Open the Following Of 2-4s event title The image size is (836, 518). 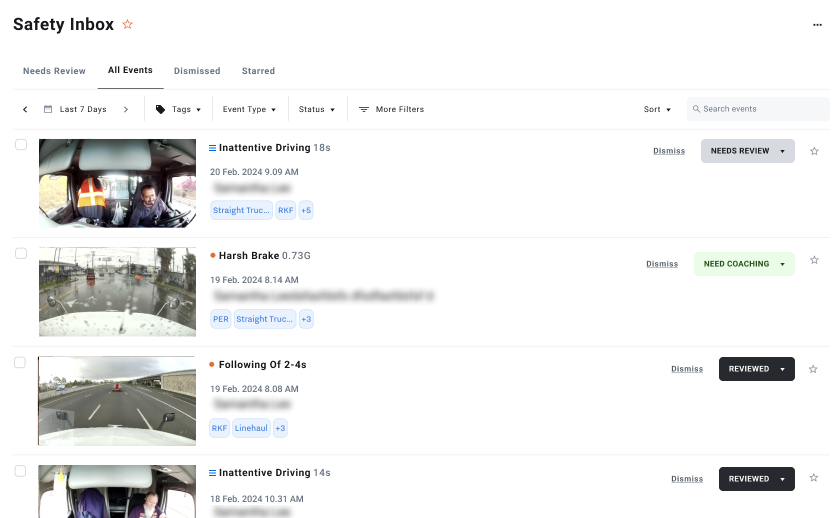pyautogui.click(x=262, y=365)
